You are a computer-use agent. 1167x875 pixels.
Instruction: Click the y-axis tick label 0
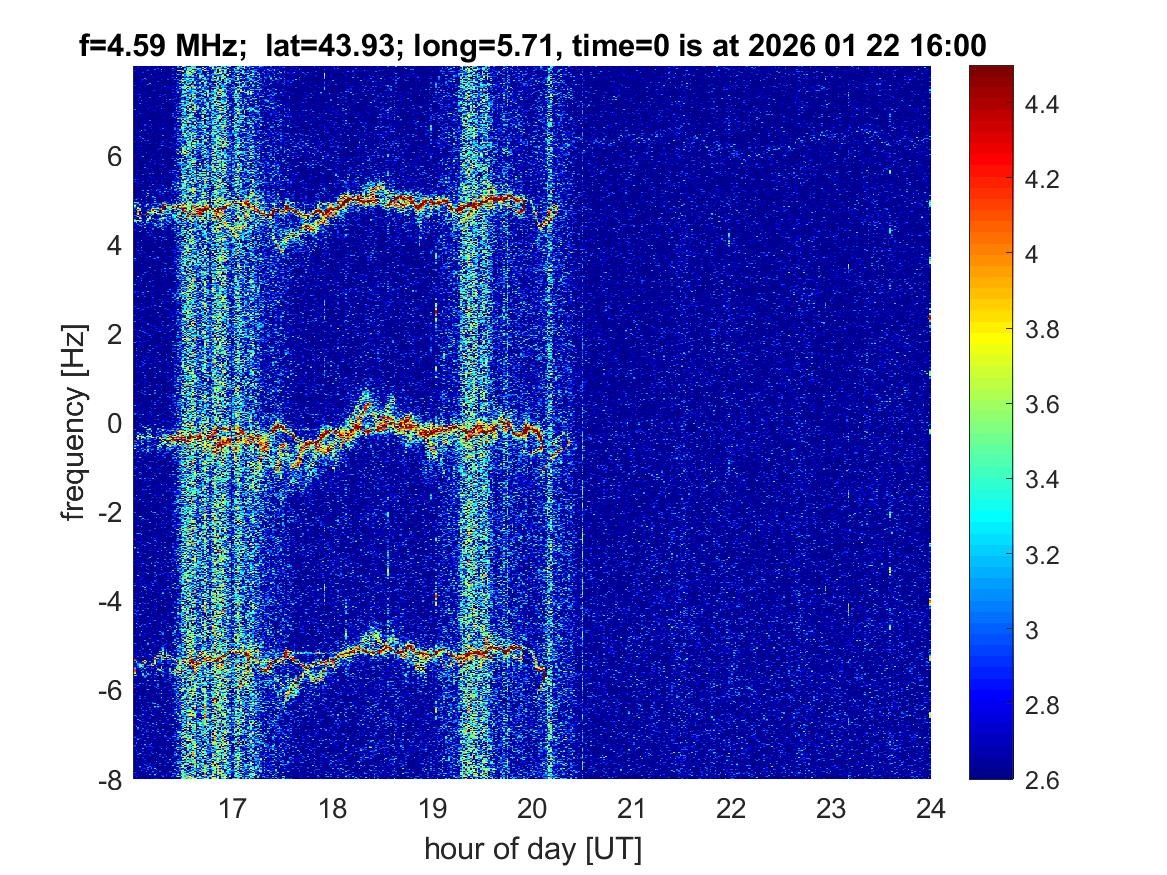coord(115,424)
